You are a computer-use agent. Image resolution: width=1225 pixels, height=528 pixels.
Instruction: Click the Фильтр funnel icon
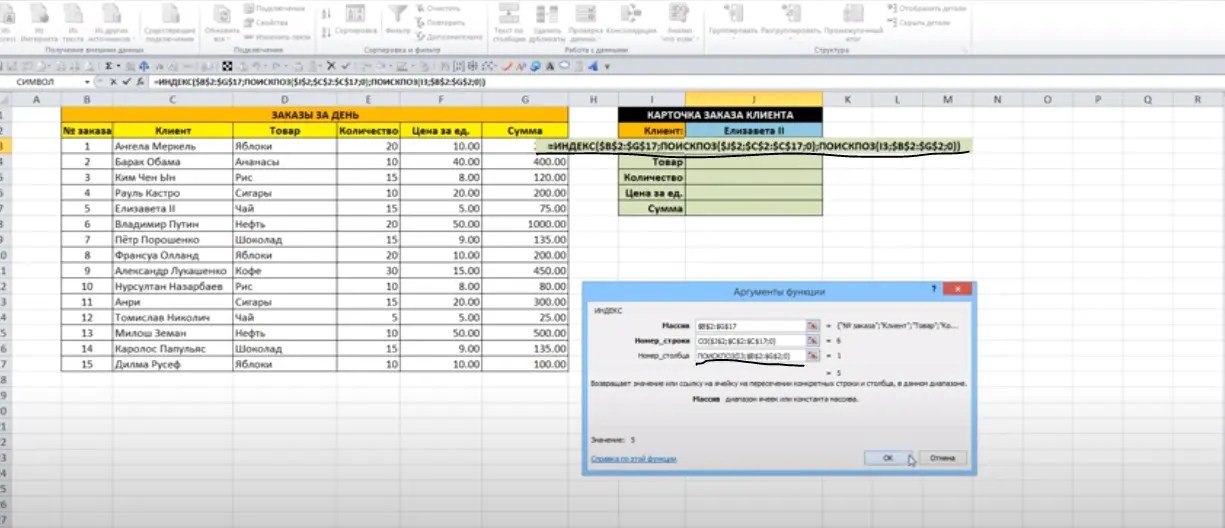click(x=398, y=20)
